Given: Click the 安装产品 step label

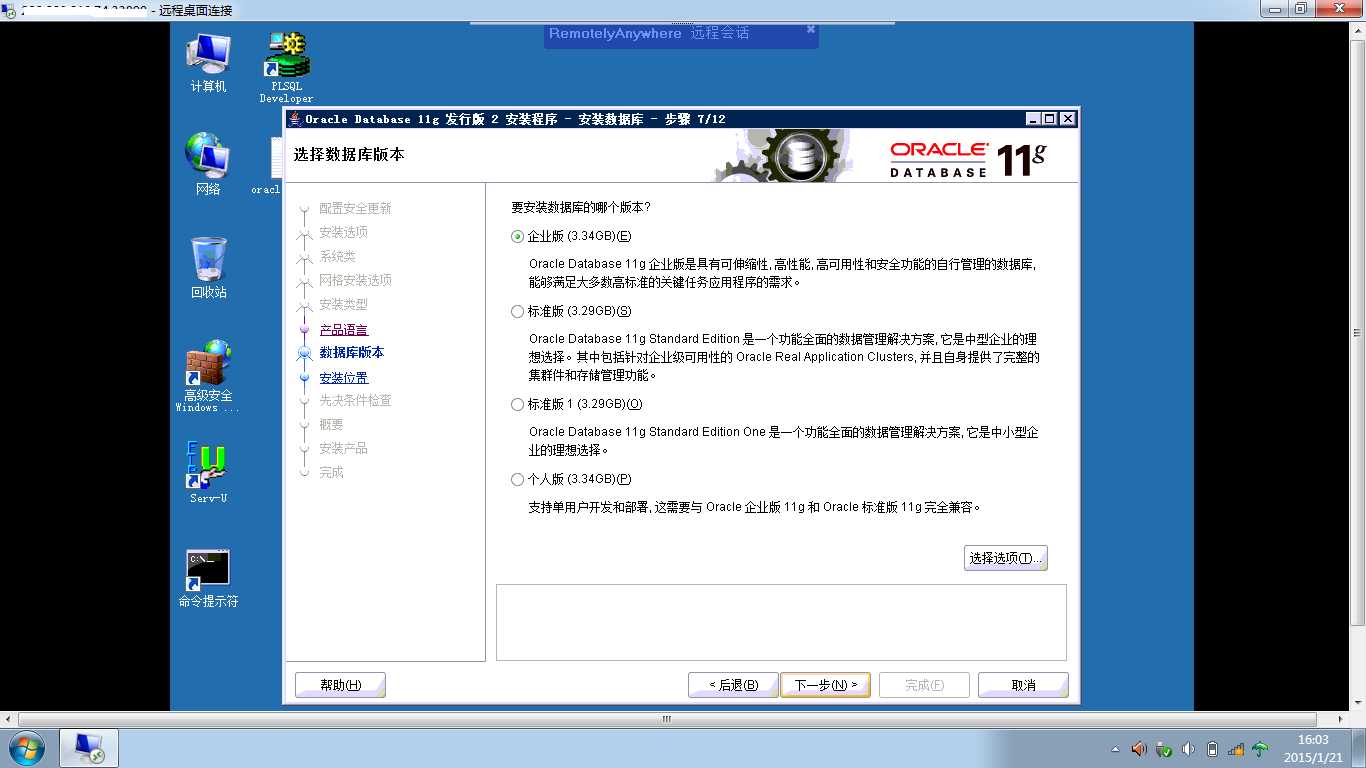Looking at the screenshot, I should click(x=343, y=448).
